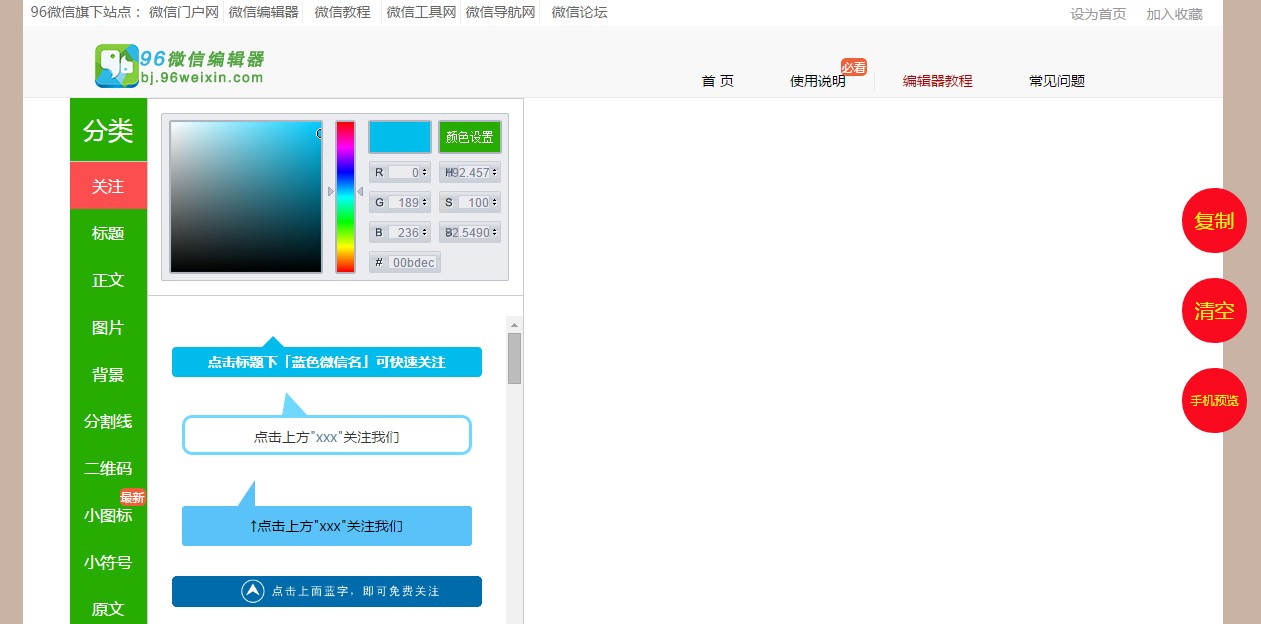Choose the white speech-bubble 关注我们 template
Screen dimensions: 1261x624
(326, 436)
